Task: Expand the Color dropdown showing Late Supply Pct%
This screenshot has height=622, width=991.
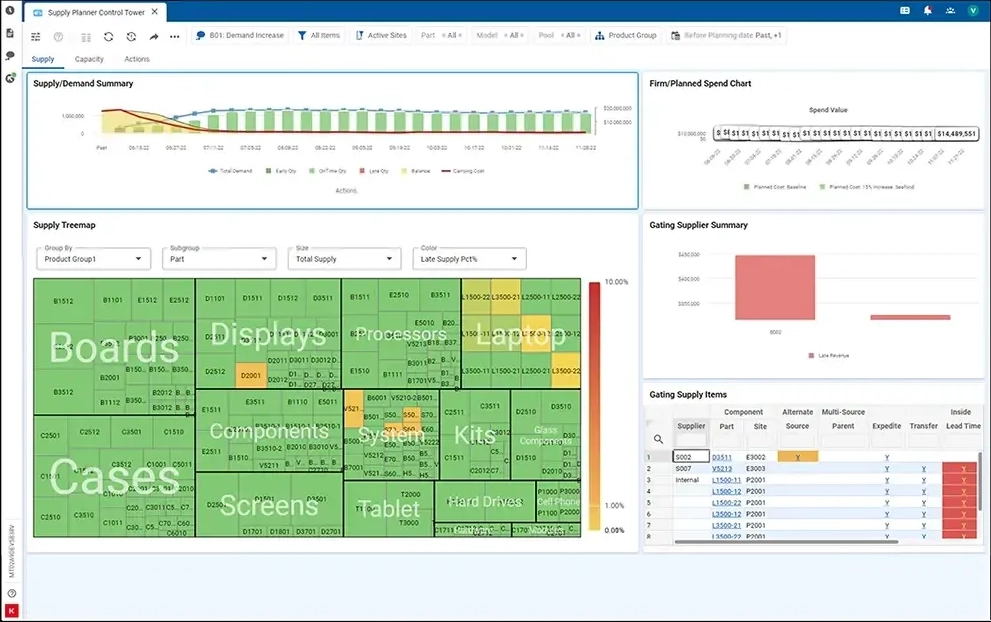Action: [469, 259]
